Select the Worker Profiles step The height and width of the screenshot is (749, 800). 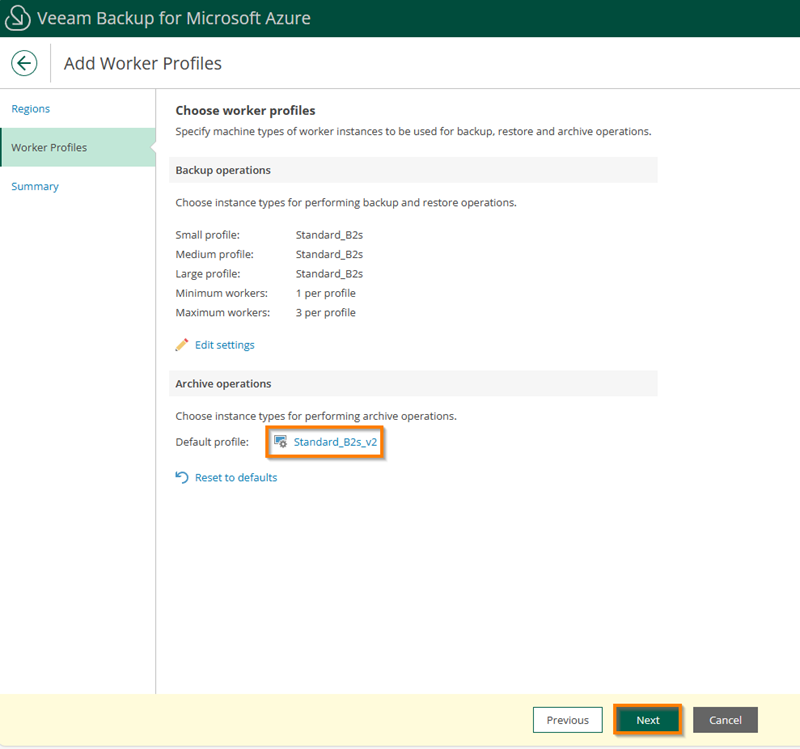(49, 148)
